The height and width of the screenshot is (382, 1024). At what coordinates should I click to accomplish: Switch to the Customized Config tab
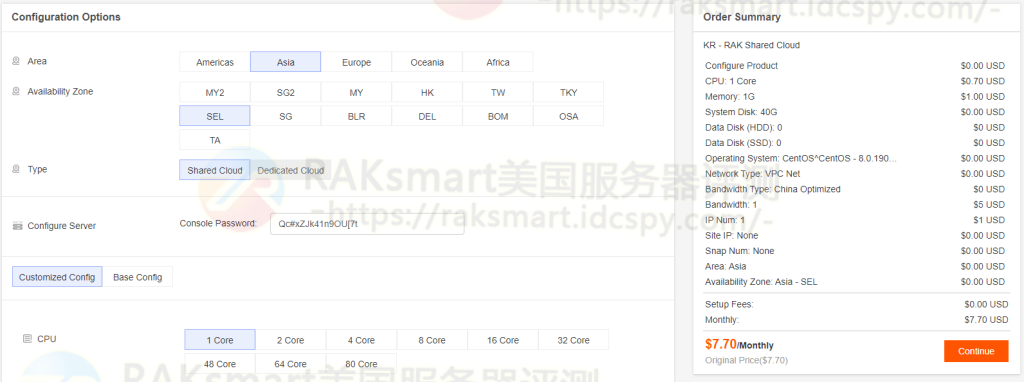click(57, 276)
